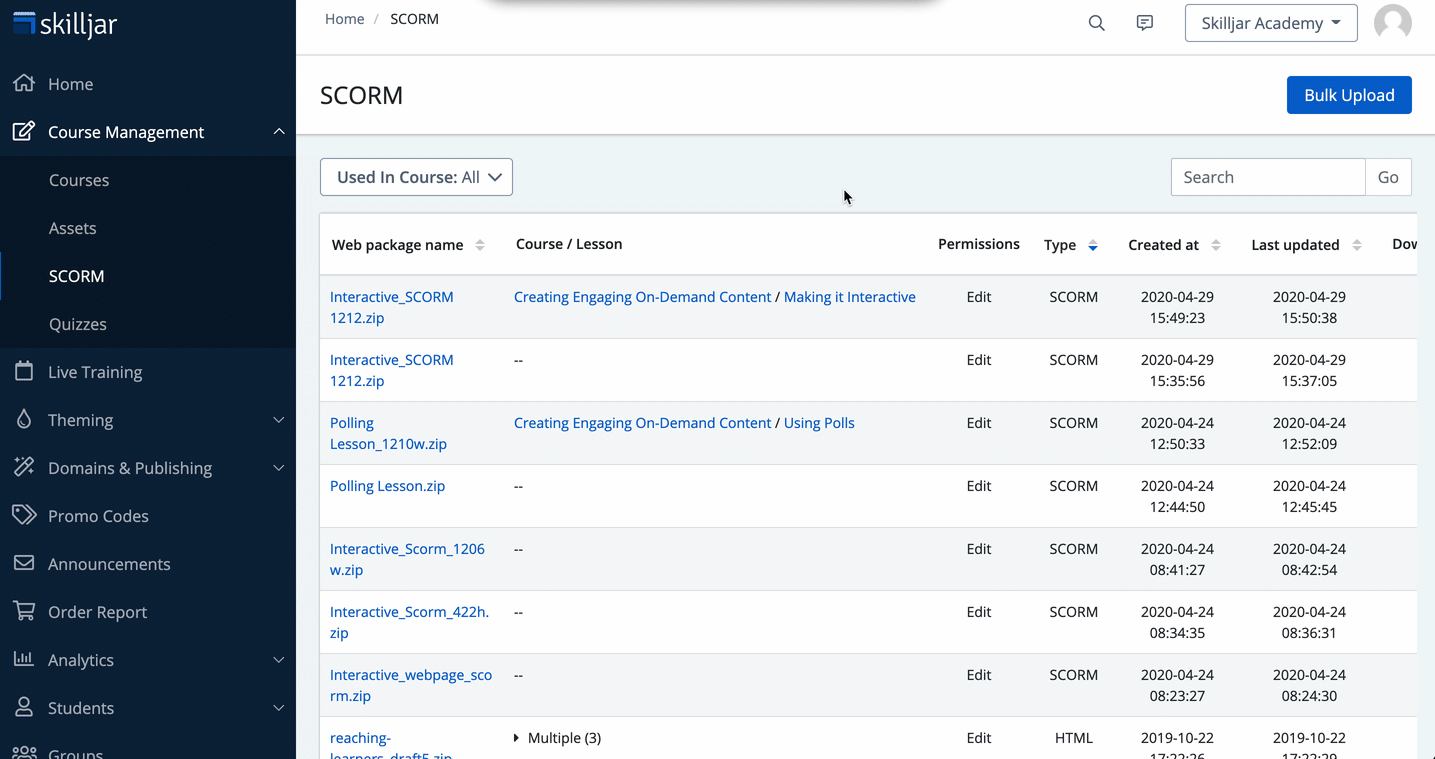Click into the Search input field
Screen dimensions: 1435x759
tap(1268, 177)
